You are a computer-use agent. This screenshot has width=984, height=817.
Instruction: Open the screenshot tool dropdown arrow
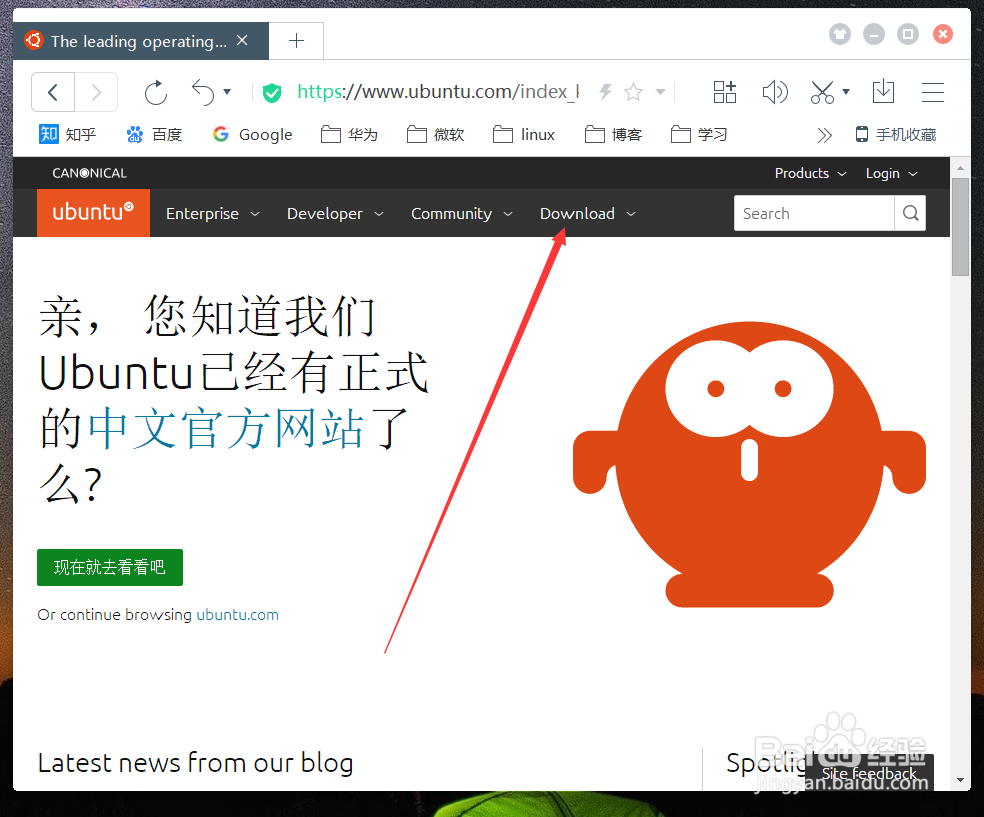[846, 92]
